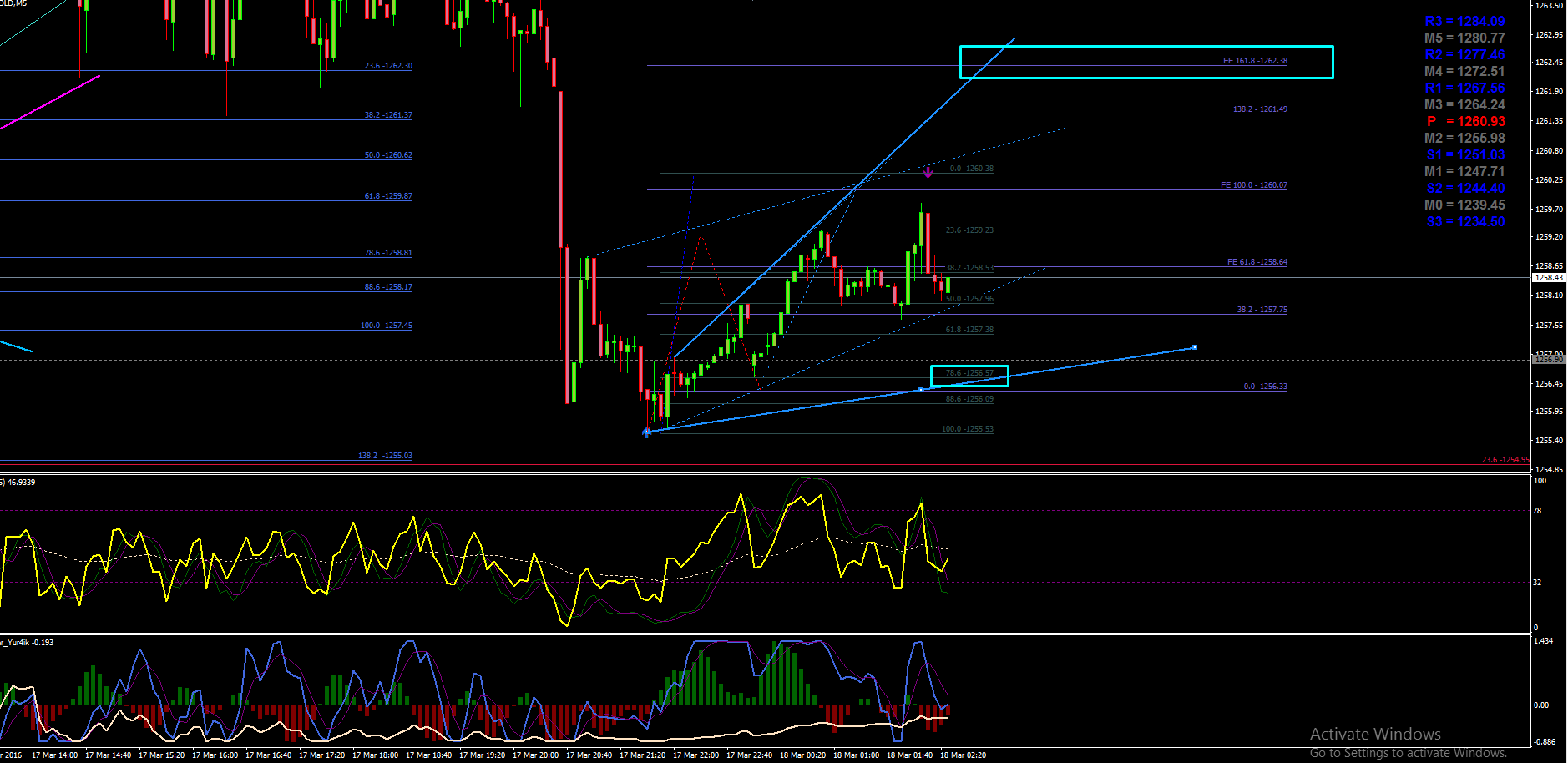Select the M5 = 1280.77 pivot label

coord(1464,38)
